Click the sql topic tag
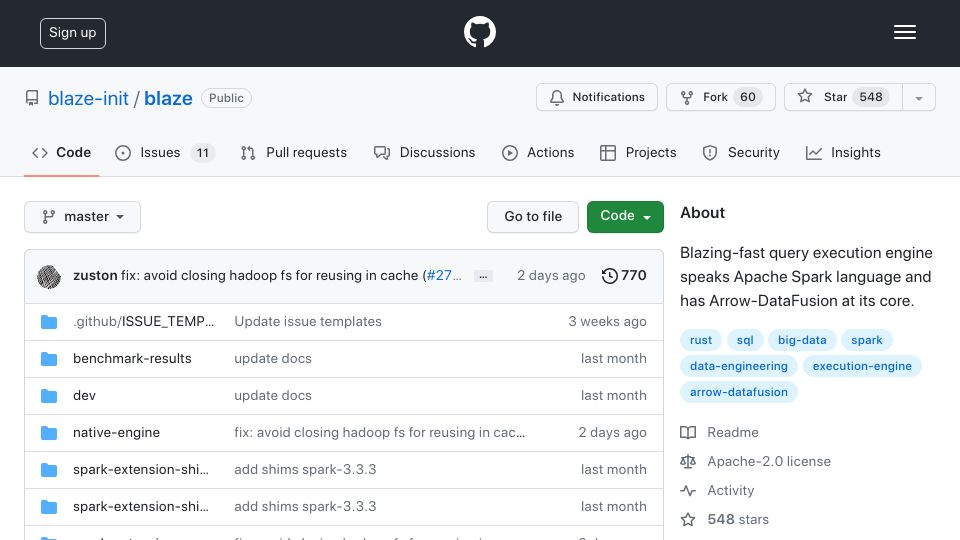The image size is (960, 540). point(745,340)
